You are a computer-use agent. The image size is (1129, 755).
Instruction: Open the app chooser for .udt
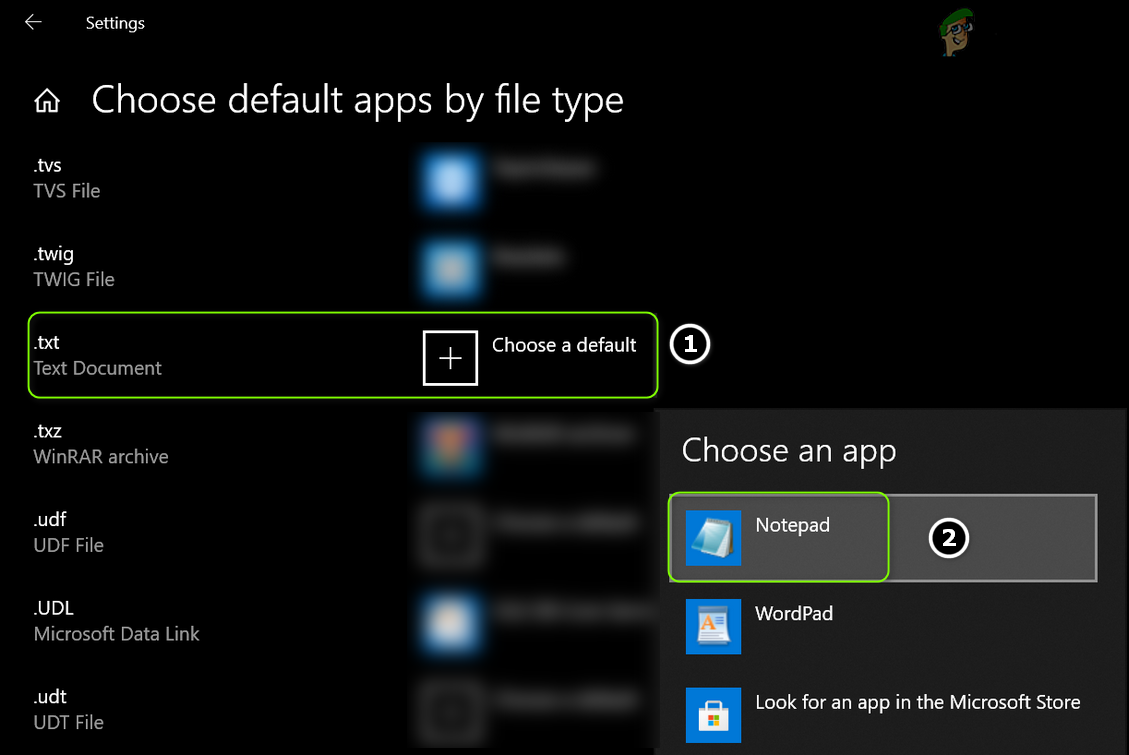(450, 710)
